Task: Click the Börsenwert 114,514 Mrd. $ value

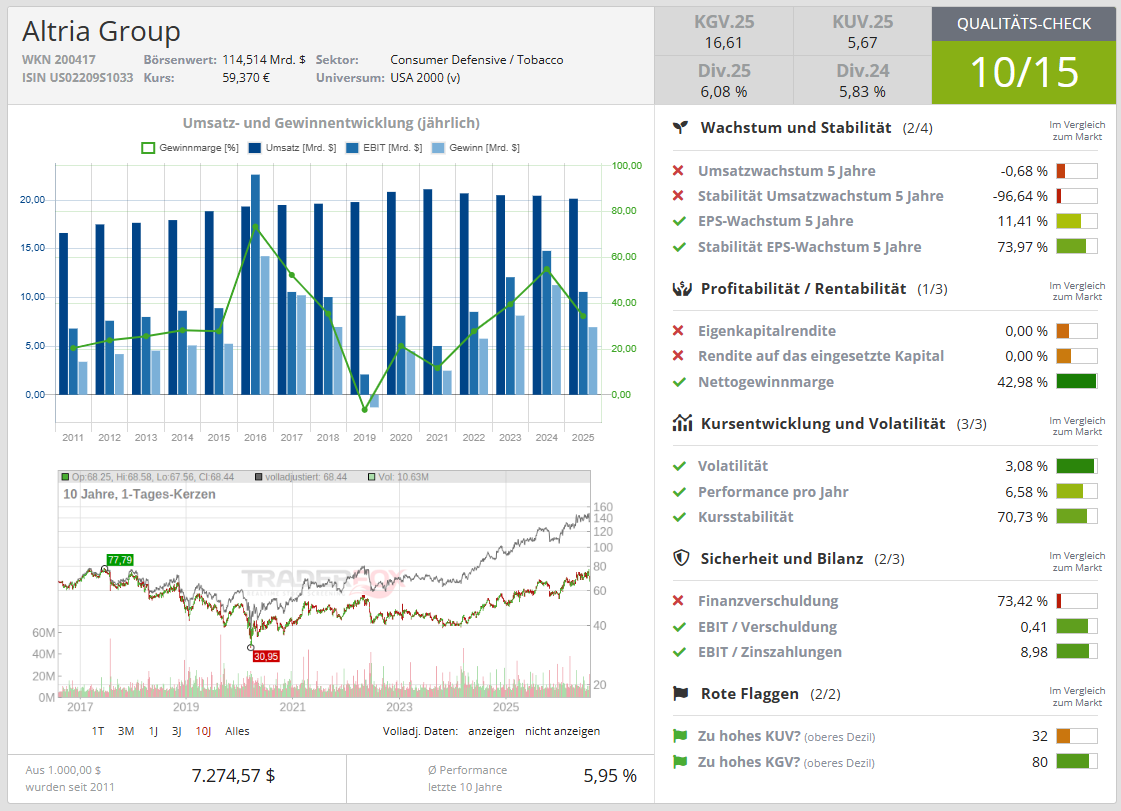Action: pos(264,60)
